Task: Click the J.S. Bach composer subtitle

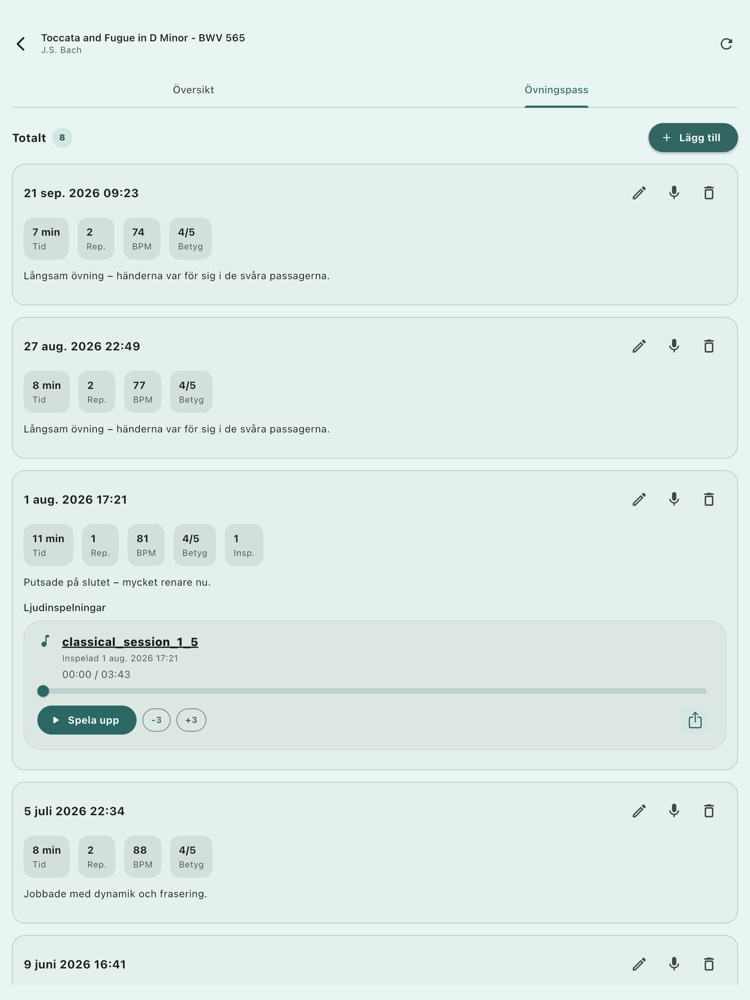Action: pyautogui.click(x=61, y=50)
